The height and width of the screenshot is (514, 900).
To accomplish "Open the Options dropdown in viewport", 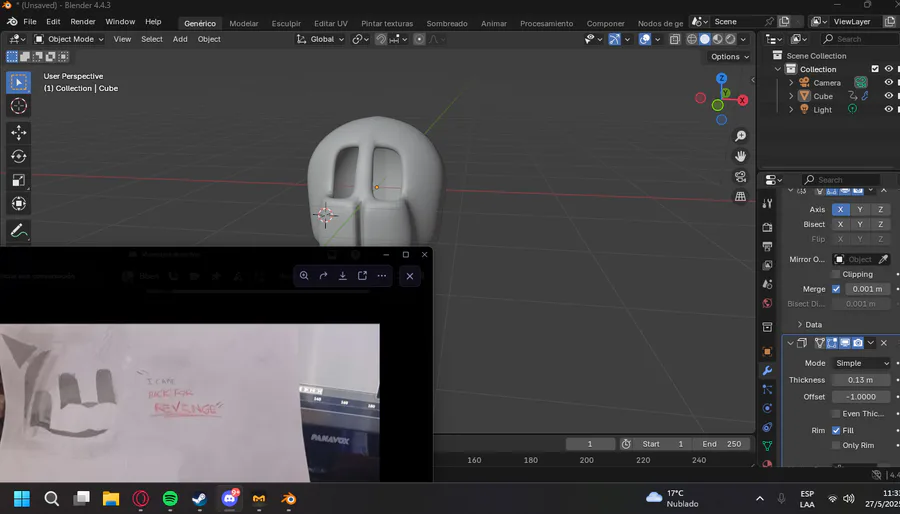I will coord(730,57).
